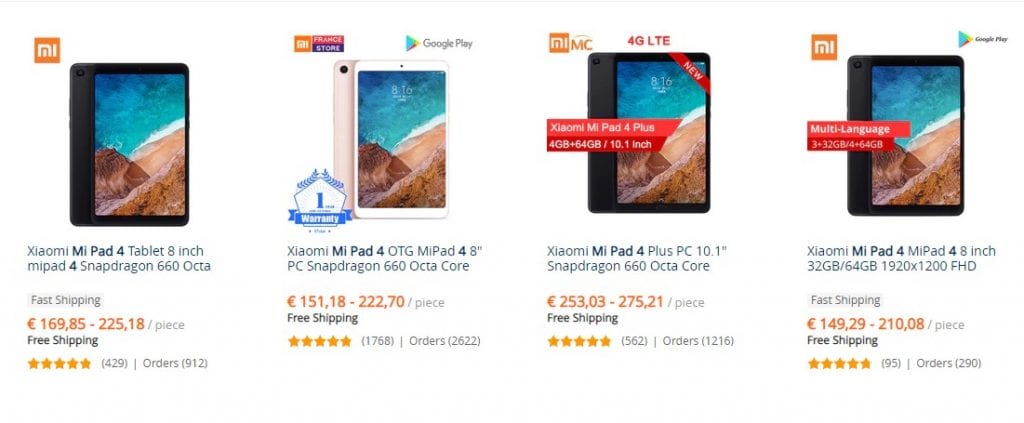The height and width of the screenshot is (423, 1024).
Task: Open the Mi Pad 4 Tablet 8 inch mipad title
Action: [x=119, y=258]
